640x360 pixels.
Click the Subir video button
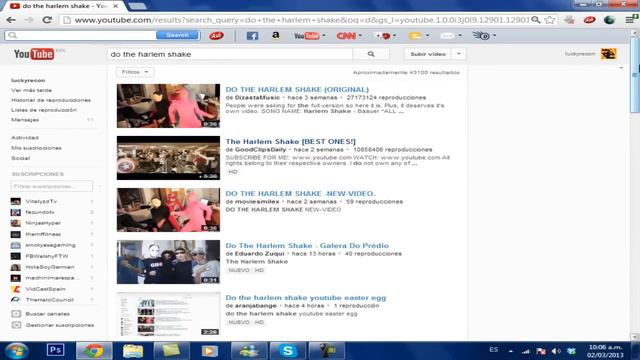[428, 54]
